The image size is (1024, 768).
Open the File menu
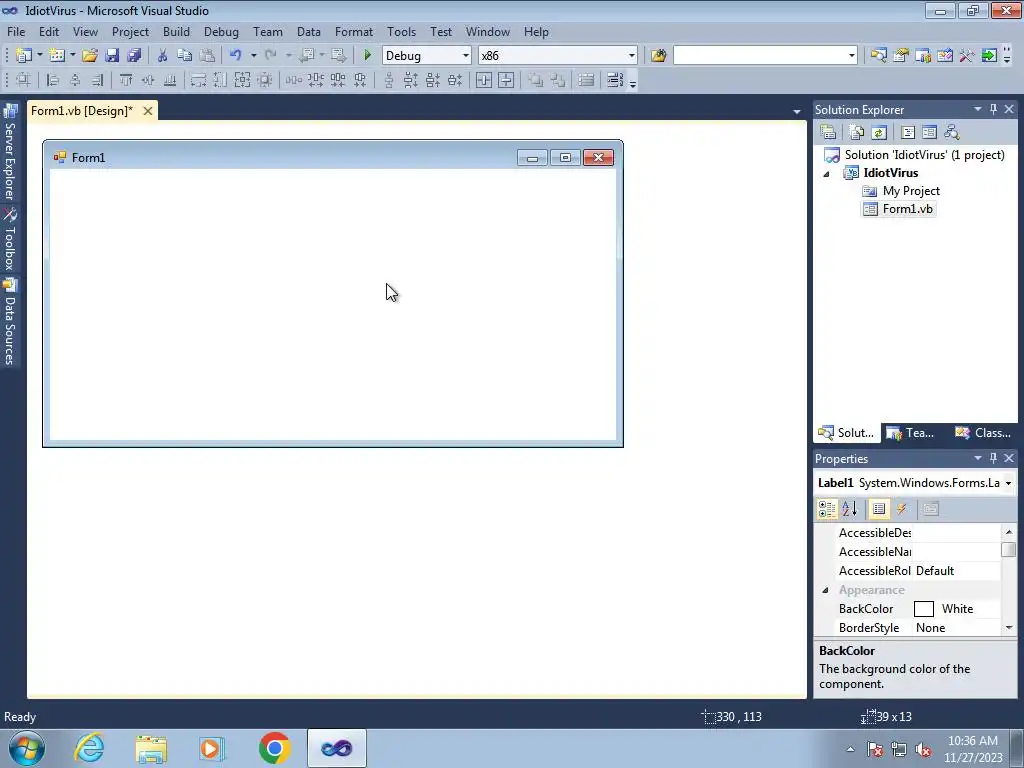tap(16, 31)
